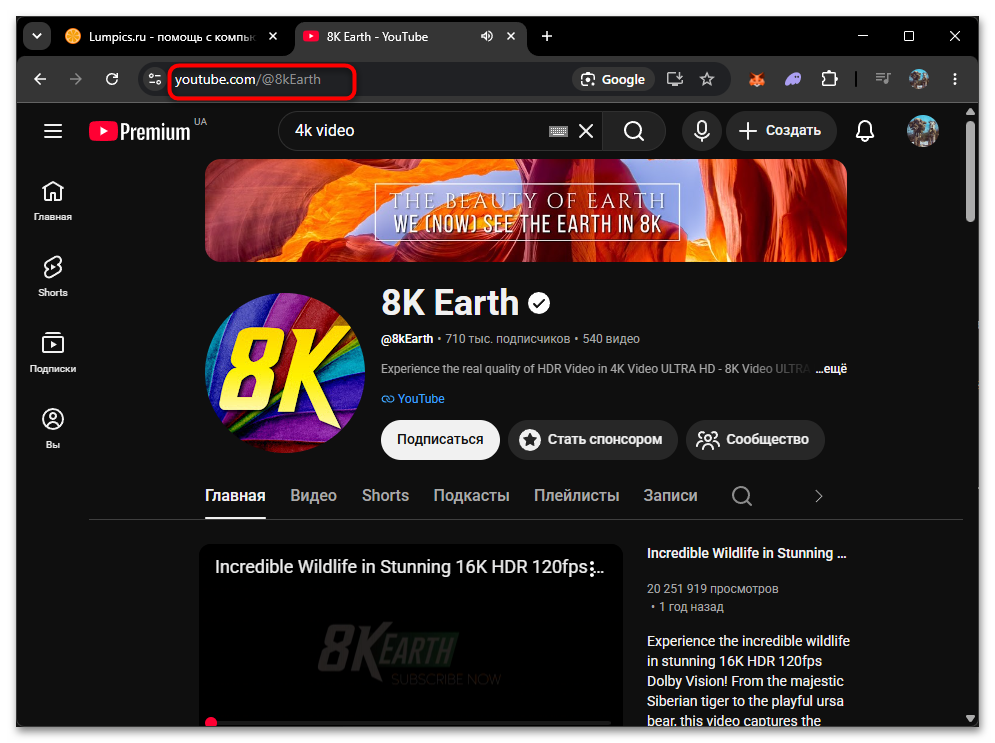Open a new browser tab

coord(547,36)
